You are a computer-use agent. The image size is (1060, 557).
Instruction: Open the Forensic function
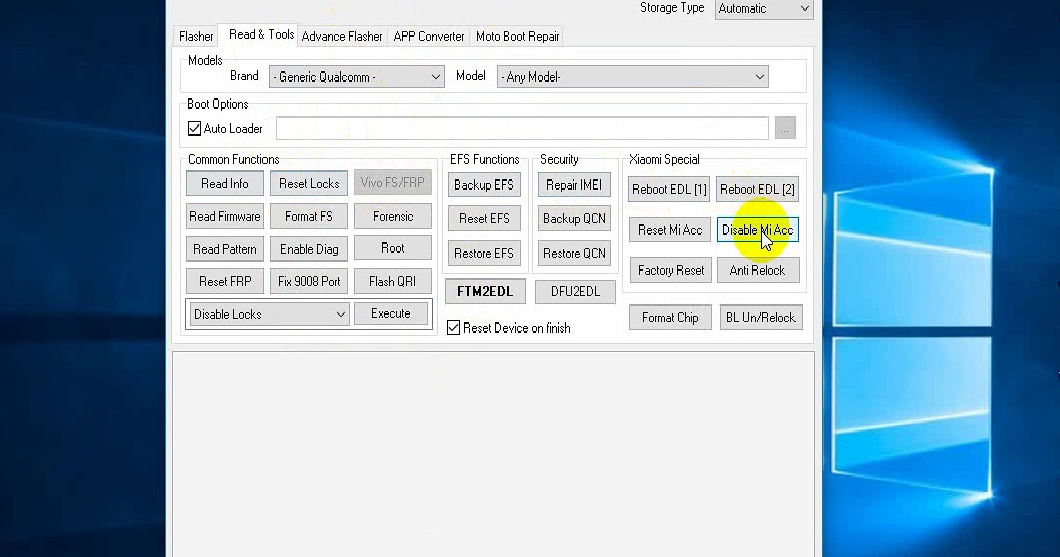pyautogui.click(x=393, y=216)
